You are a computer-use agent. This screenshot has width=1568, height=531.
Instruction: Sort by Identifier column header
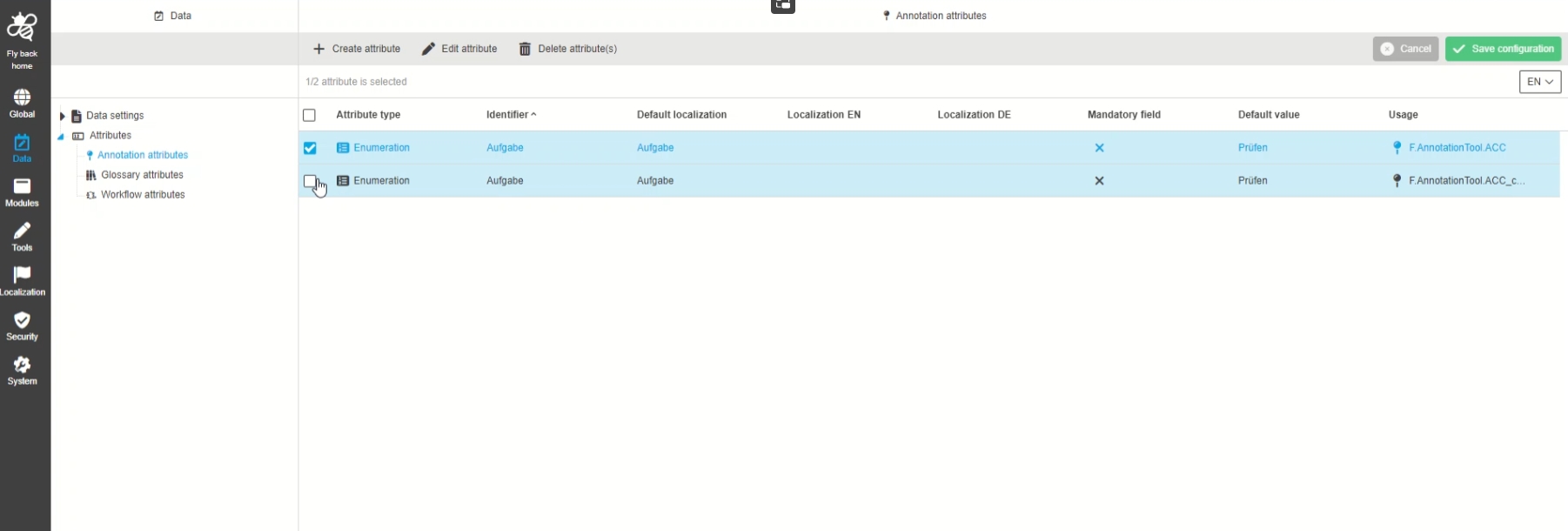click(511, 115)
